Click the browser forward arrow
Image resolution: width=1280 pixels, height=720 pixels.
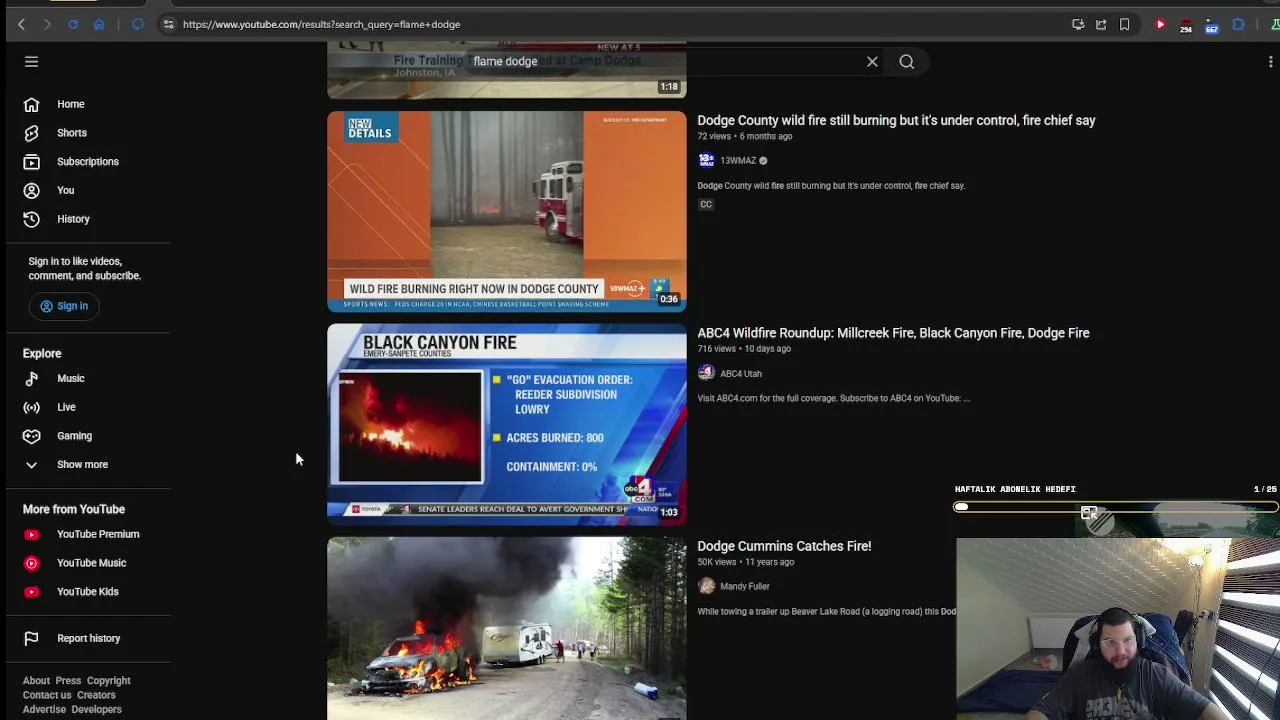tap(46, 24)
